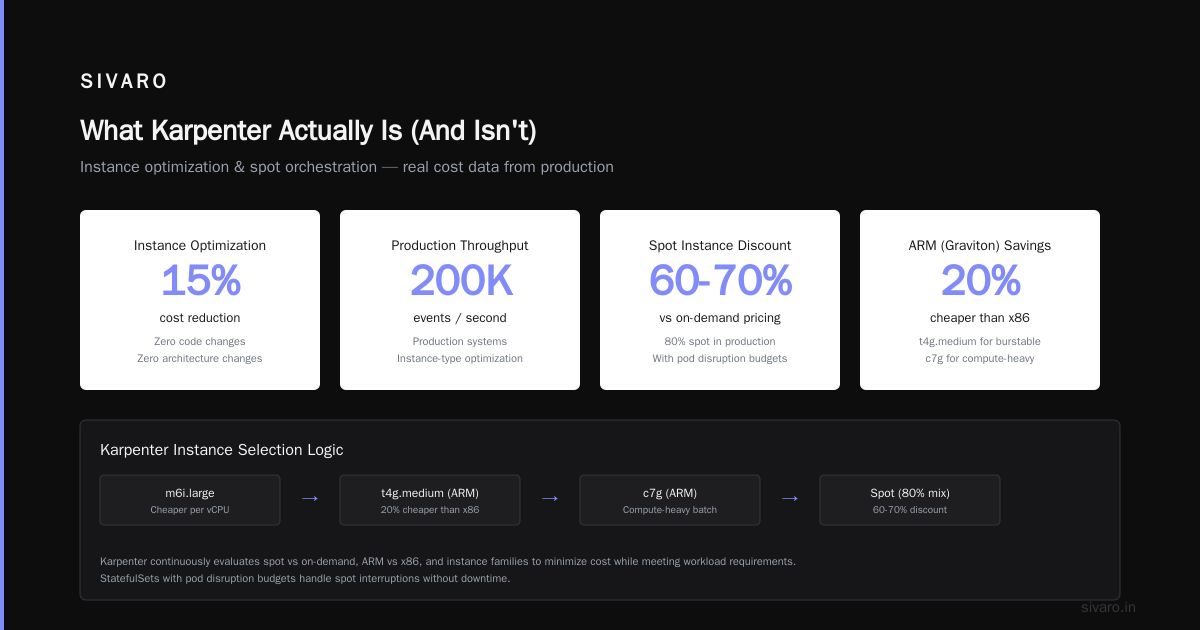1200x630 pixels.
Task: Click 'c7g for compute-heavy' text
Action: pyautogui.click(x=980, y=358)
